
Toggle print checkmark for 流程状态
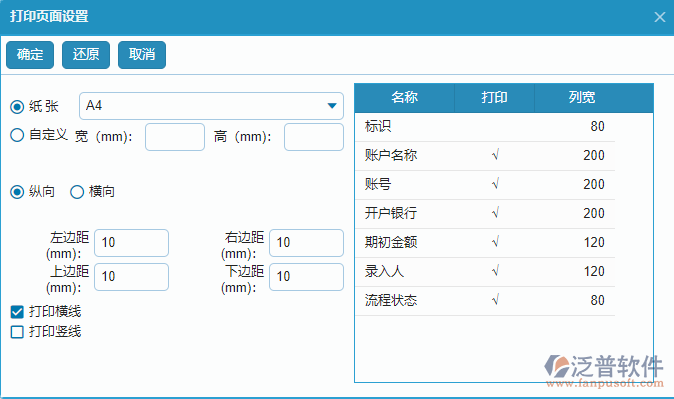(494, 301)
